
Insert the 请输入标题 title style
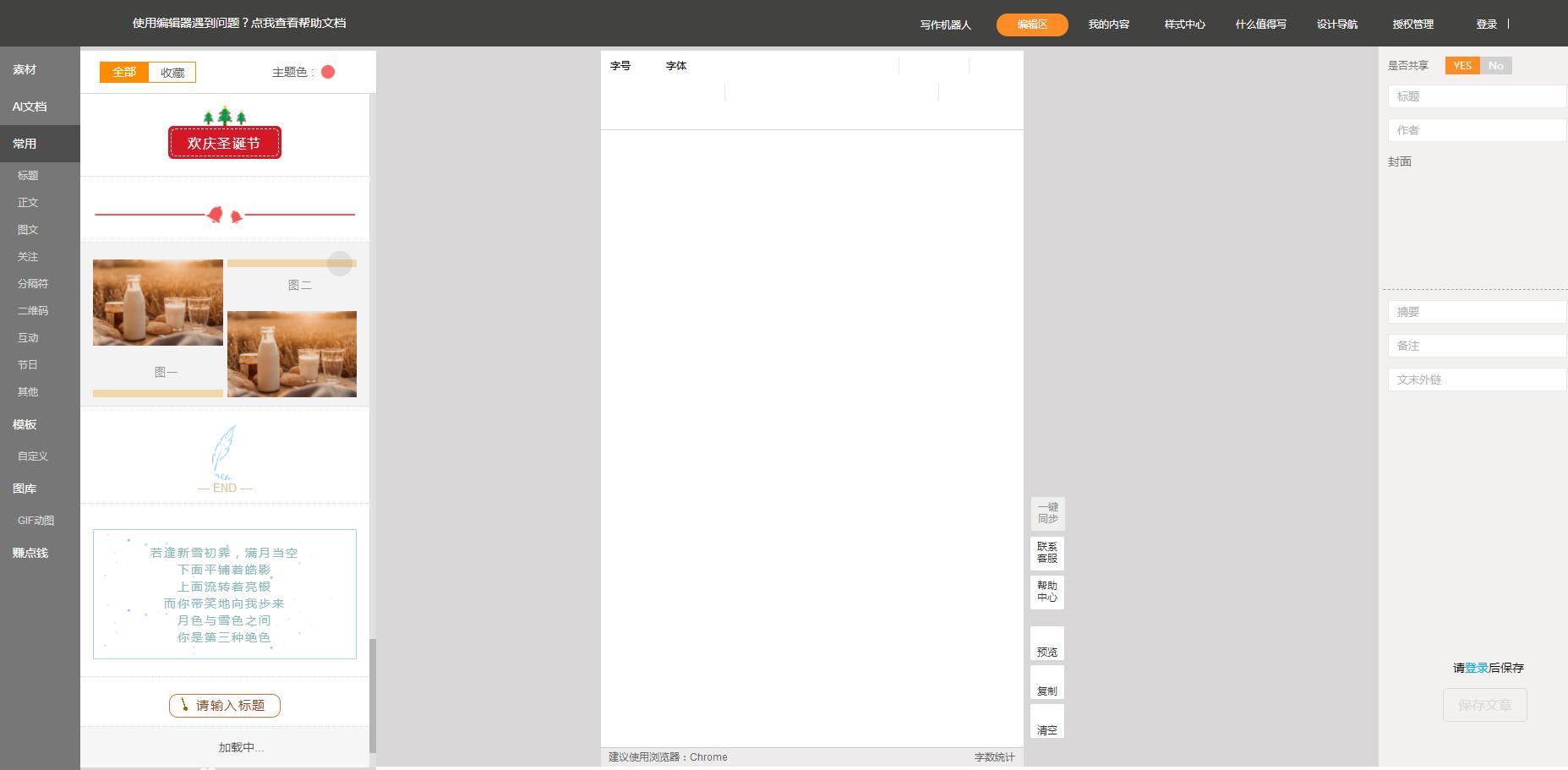point(225,706)
